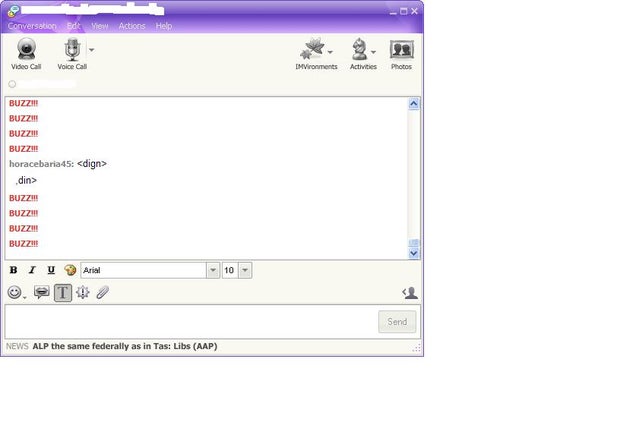Open Voice Call options dropdown arrow

[x=91, y=50]
